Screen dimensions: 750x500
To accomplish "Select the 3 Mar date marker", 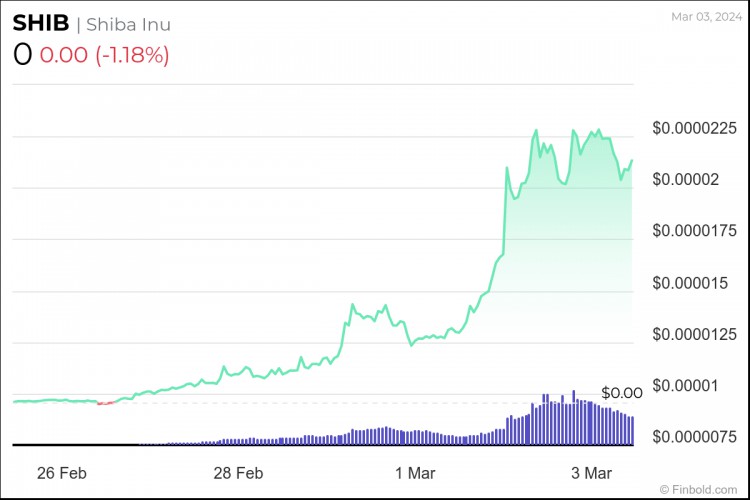I will coord(592,473).
